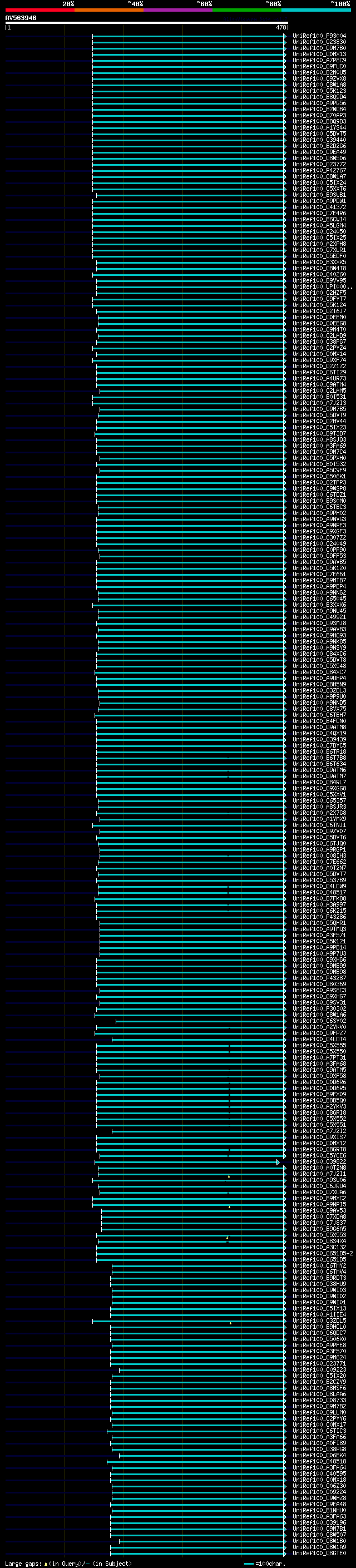Select hit label UniRef100_Q5XXT6
356x1568 pixels.
pos(319,189)
